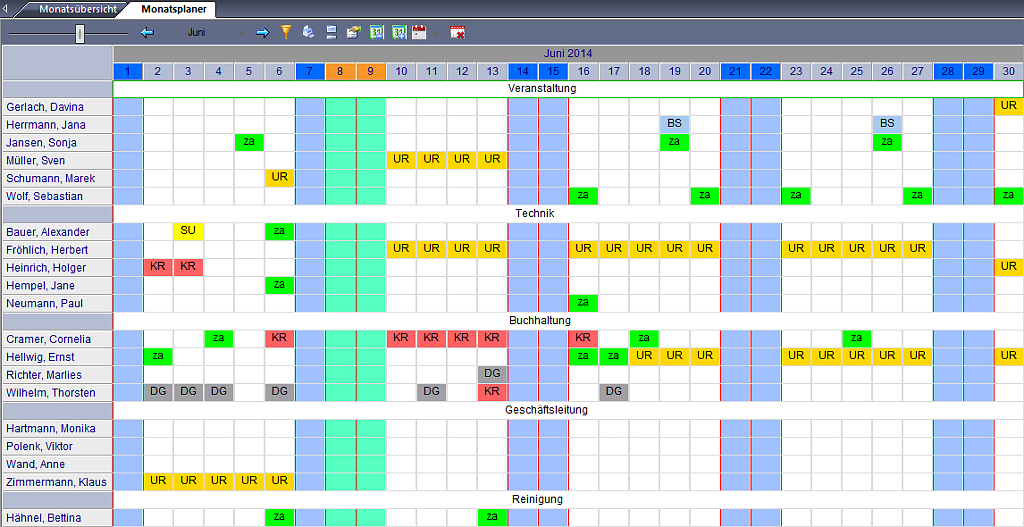Select the Monatsplaner tab

pyautogui.click(x=173, y=9)
